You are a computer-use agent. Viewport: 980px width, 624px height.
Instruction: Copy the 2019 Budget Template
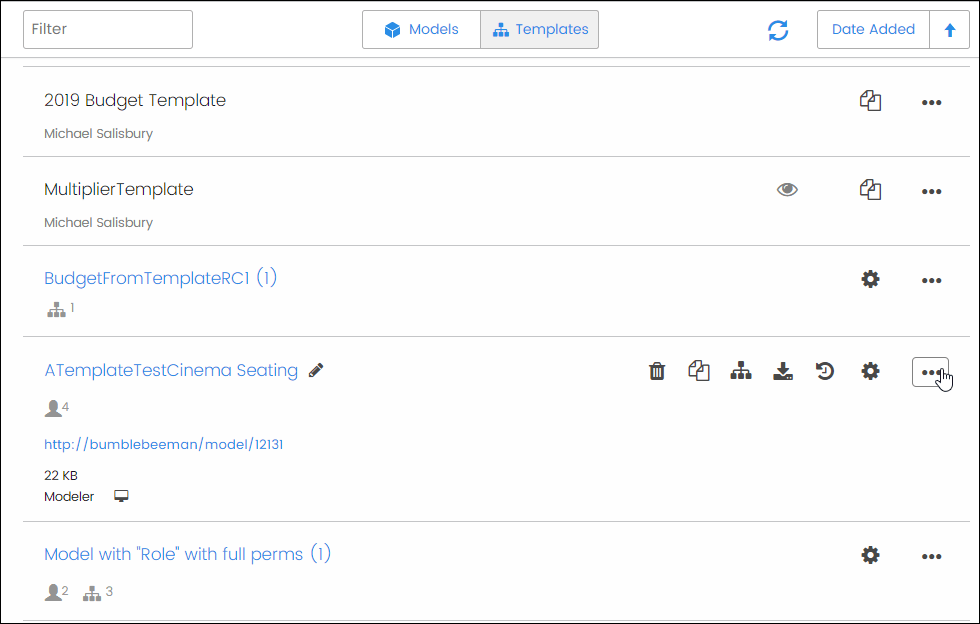coord(871,101)
